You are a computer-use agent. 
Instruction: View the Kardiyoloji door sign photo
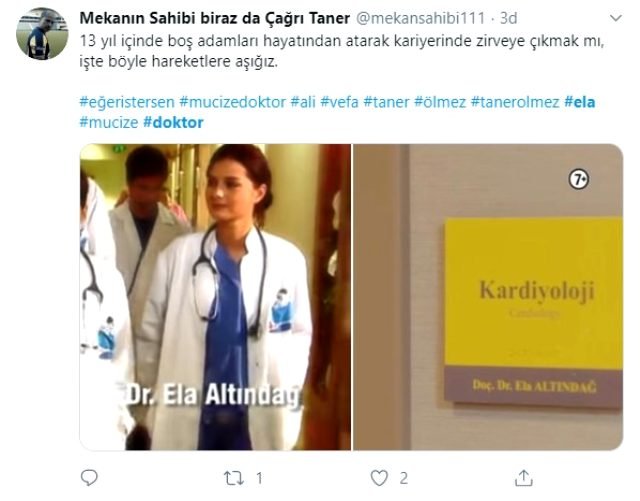pyautogui.click(x=488, y=297)
